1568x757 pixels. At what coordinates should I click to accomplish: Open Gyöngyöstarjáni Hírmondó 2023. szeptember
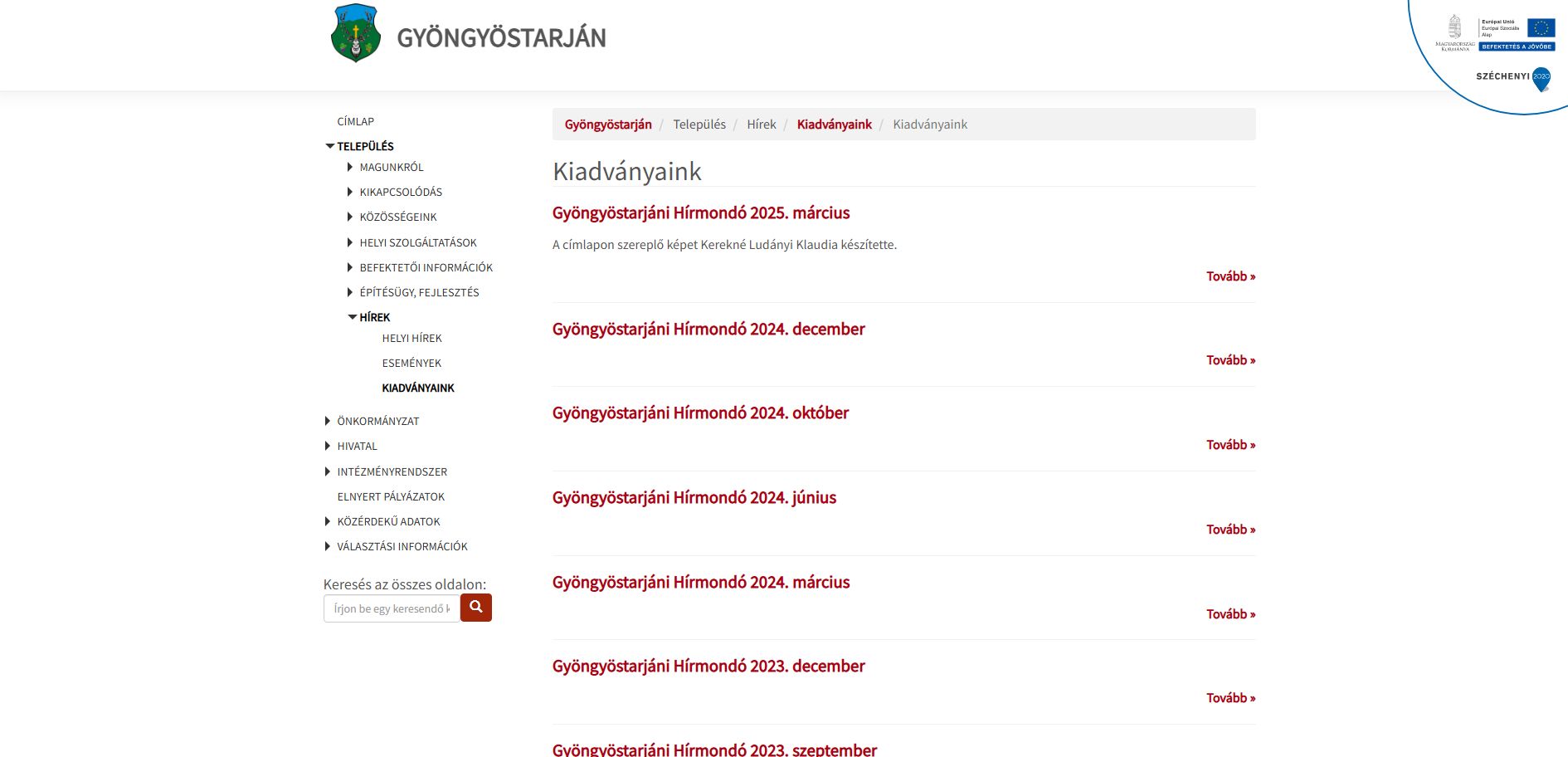714,750
